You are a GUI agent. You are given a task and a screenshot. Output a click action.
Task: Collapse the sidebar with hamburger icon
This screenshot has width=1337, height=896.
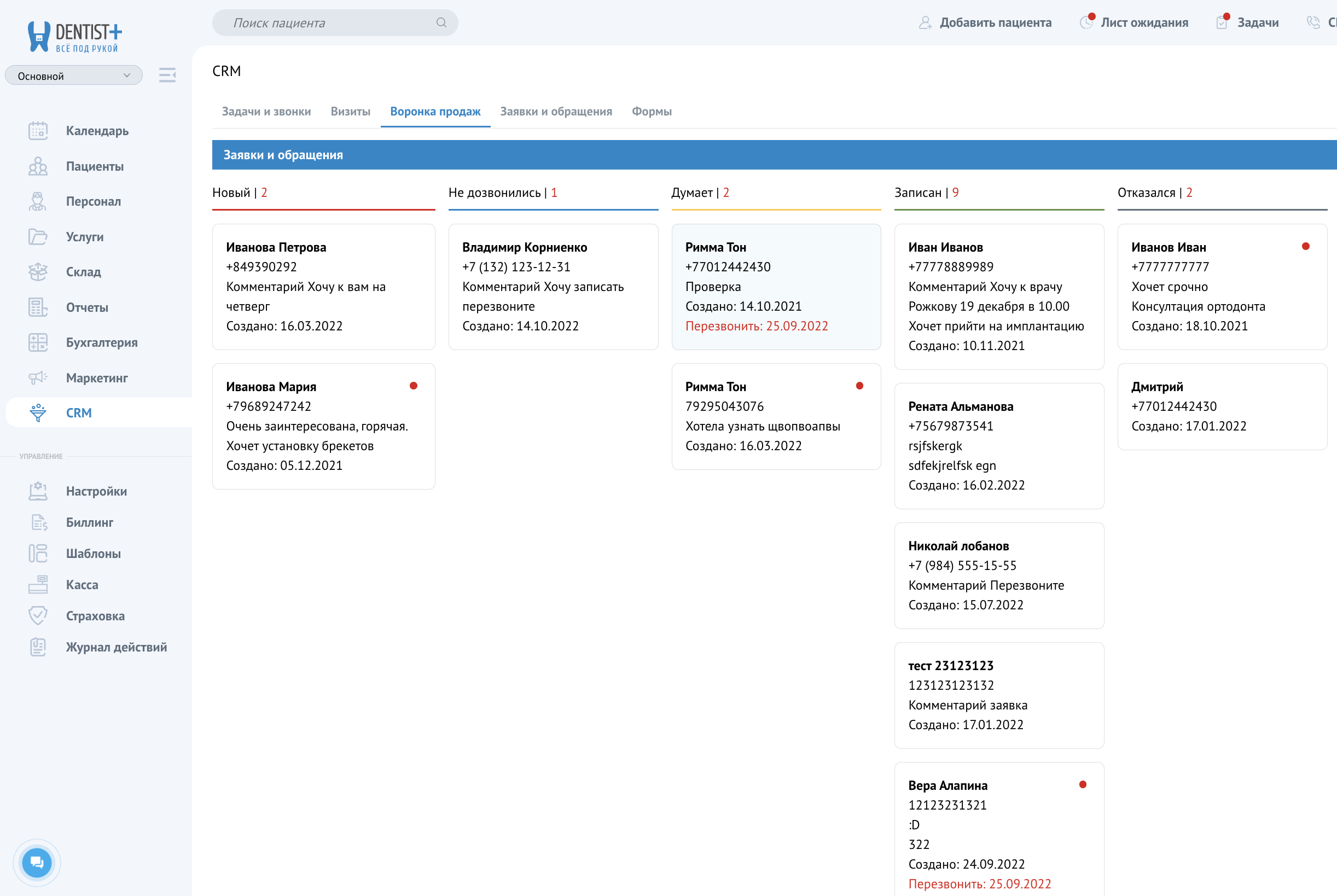click(x=167, y=75)
